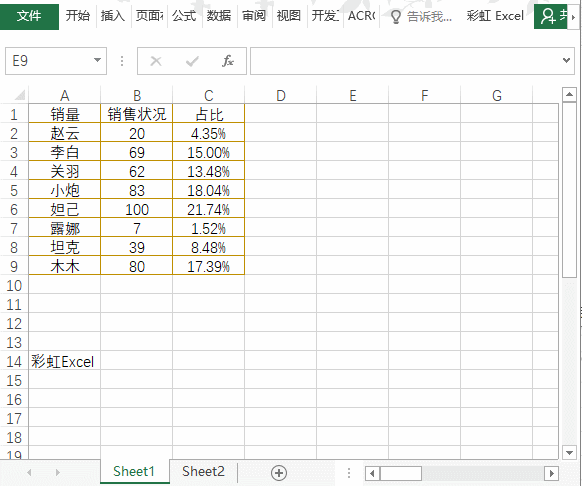Click the cell showing 4.35%
Viewport: 582px width, 486px height.
(209, 133)
